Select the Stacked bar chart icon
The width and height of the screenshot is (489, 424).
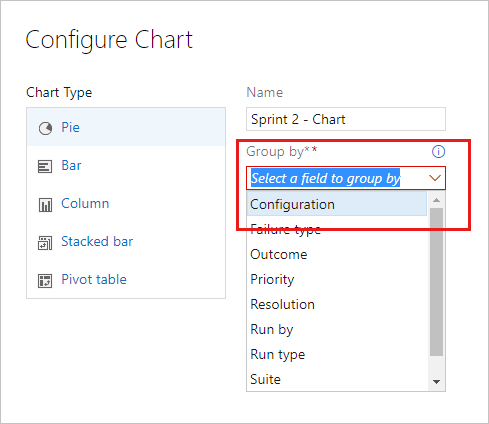(x=45, y=243)
